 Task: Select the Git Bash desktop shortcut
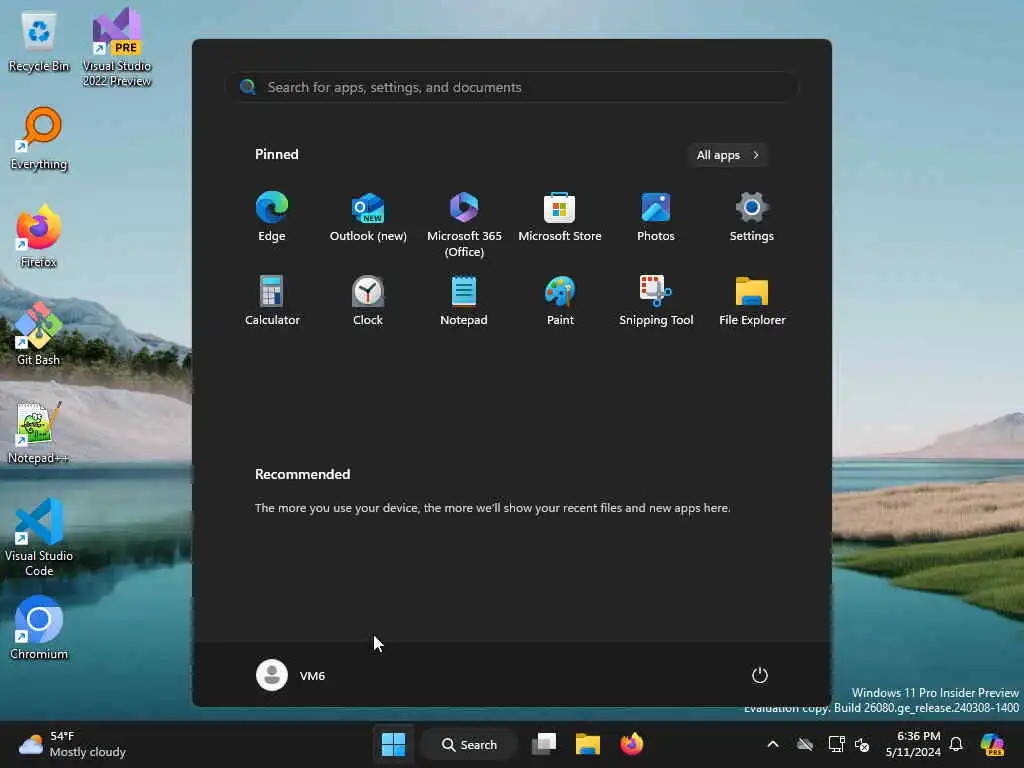tap(39, 334)
